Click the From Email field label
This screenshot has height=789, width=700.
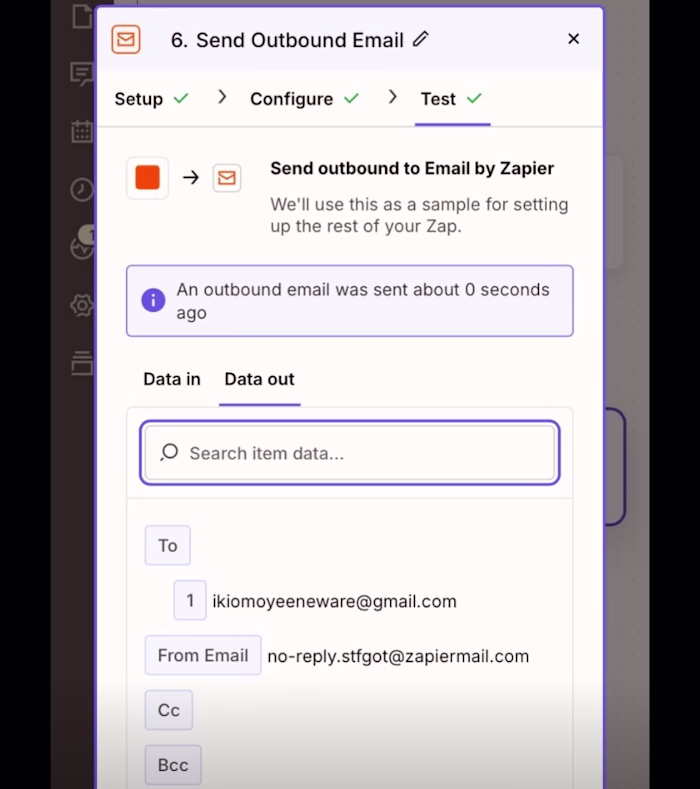(x=203, y=655)
